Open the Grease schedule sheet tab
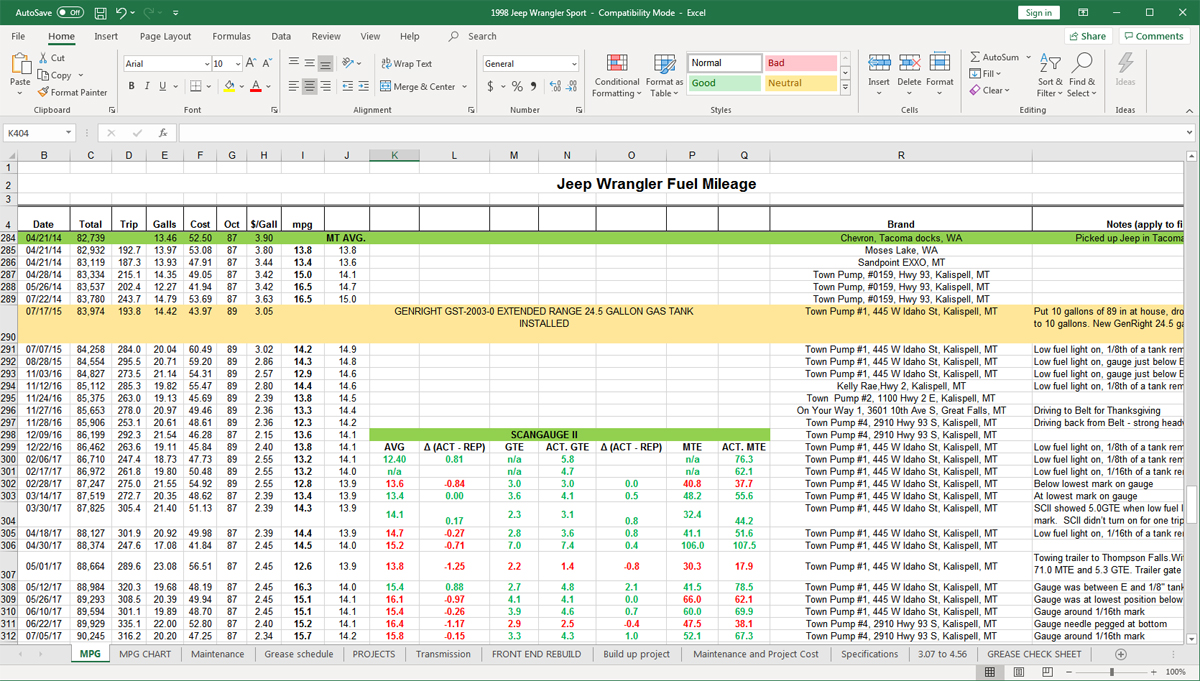The image size is (1200, 681). 299,654
